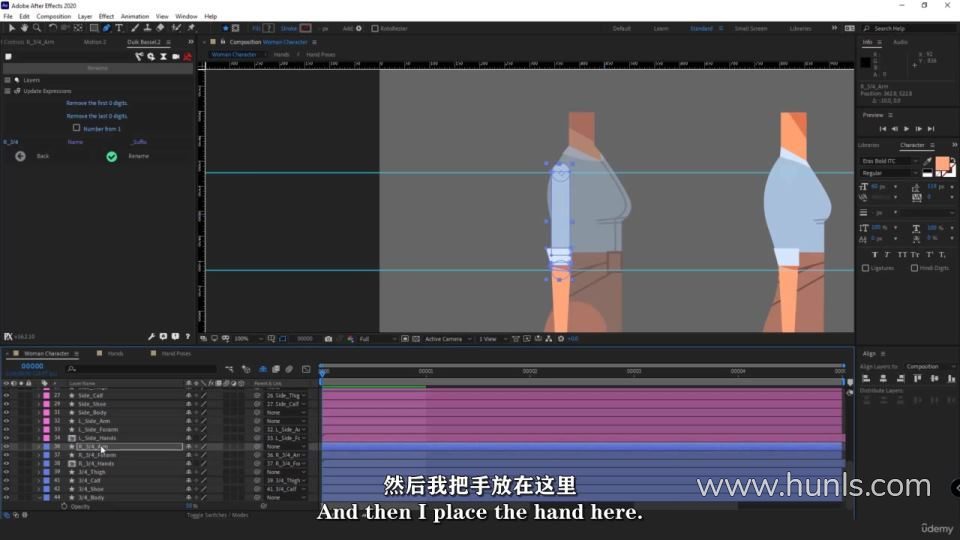Pick color with Character panel eyedropper
This screenshot has width=960, height=540.
click(928, 161)
